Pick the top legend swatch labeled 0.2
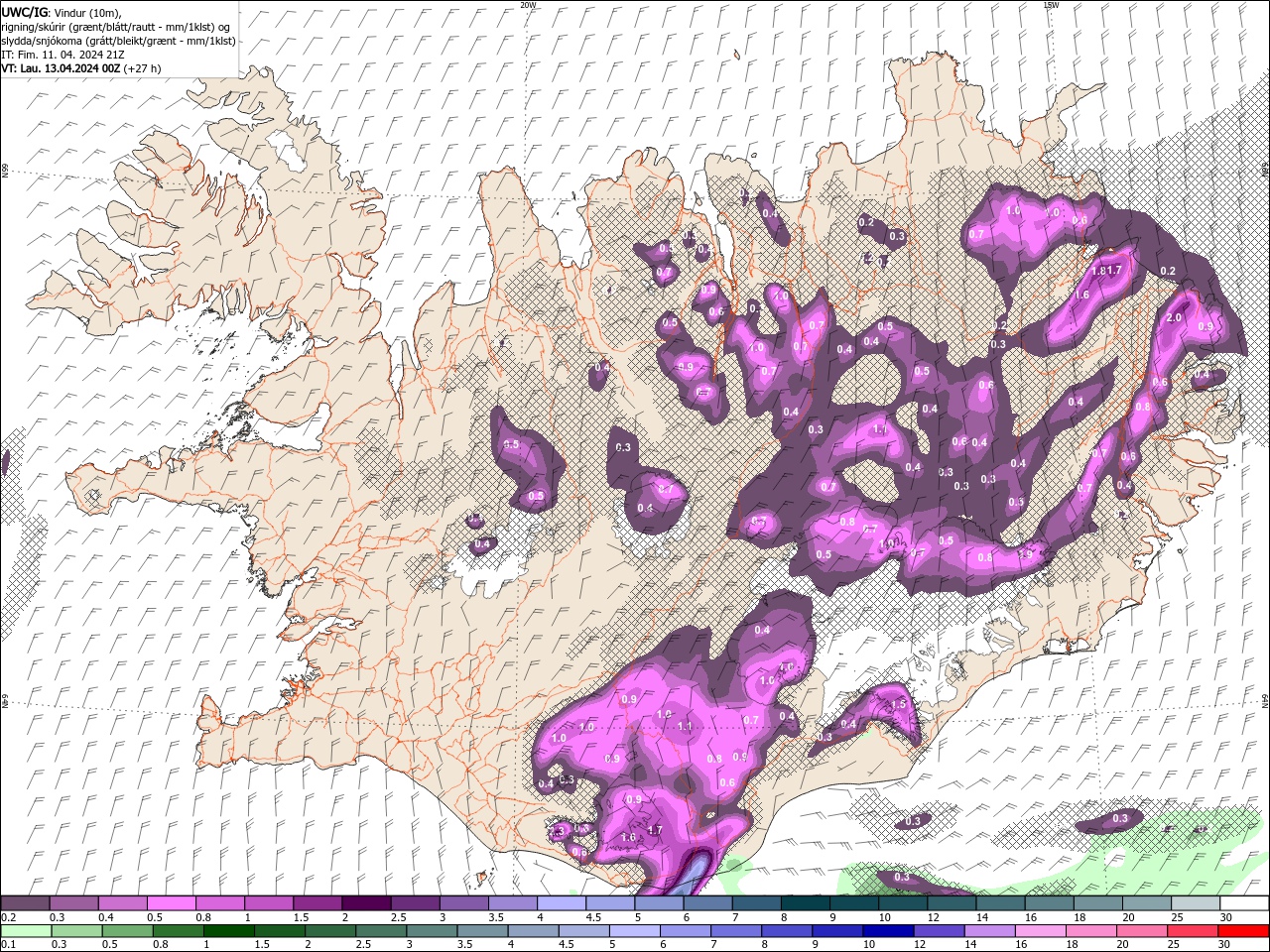 [x=25, y=902]
